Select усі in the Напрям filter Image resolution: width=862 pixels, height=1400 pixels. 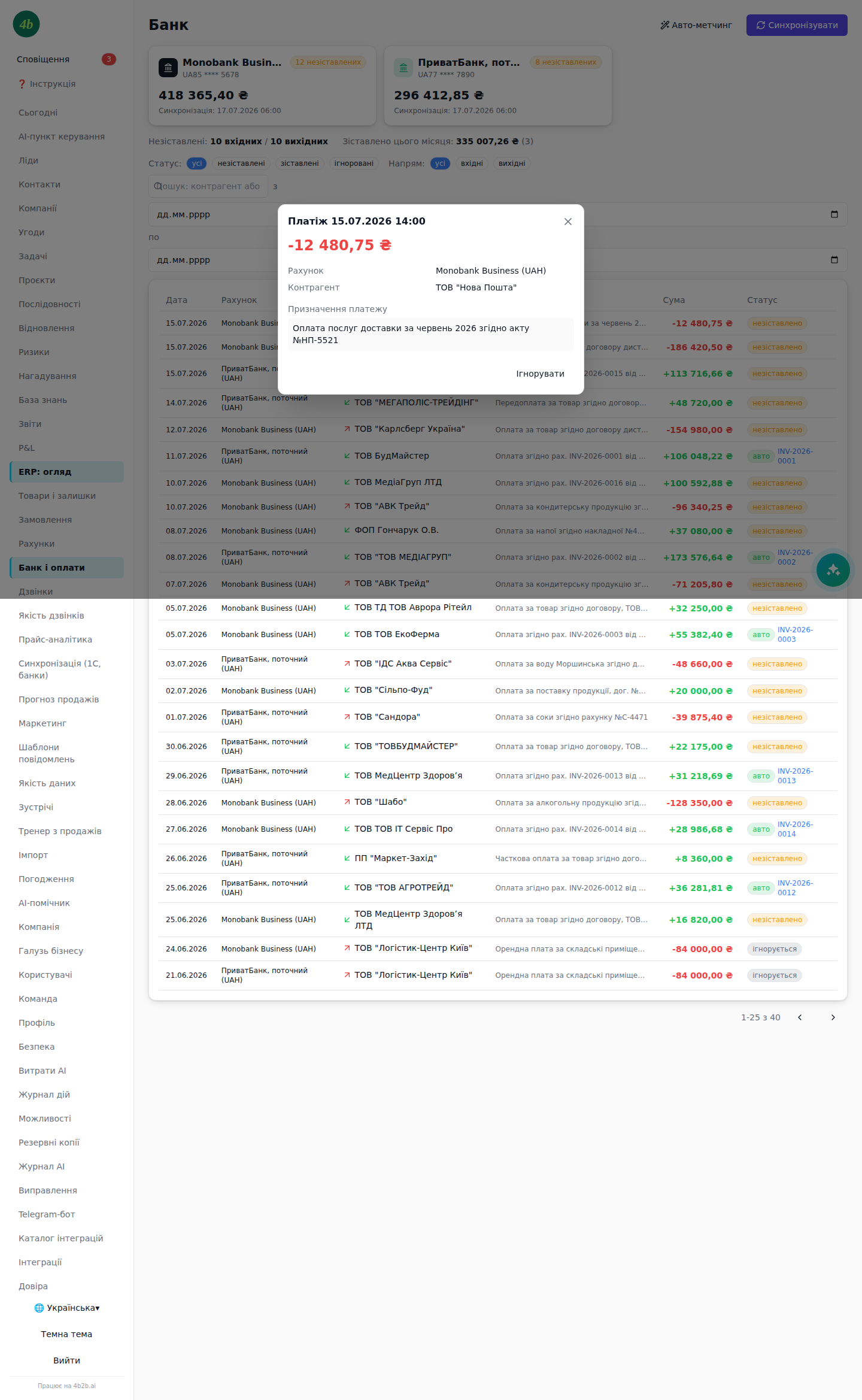441,163
